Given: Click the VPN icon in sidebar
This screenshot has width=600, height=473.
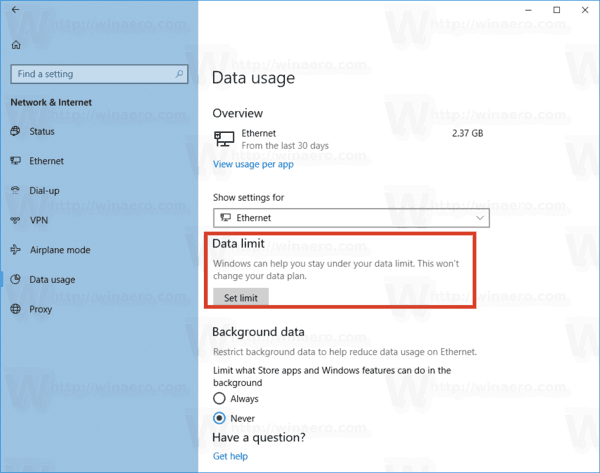Looking at the screenshot, I should point(15,220).
